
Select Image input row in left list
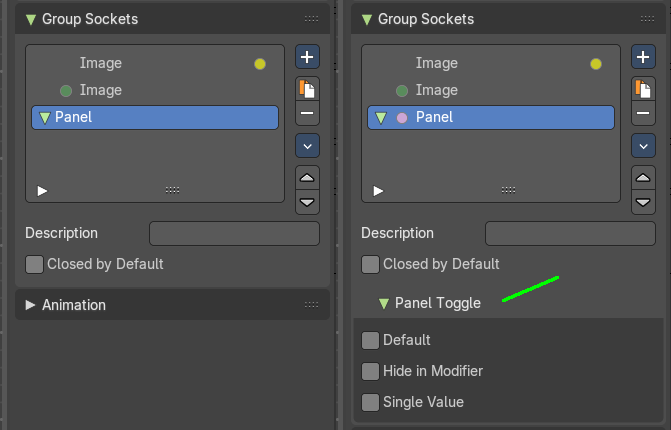tap(155, 91)
